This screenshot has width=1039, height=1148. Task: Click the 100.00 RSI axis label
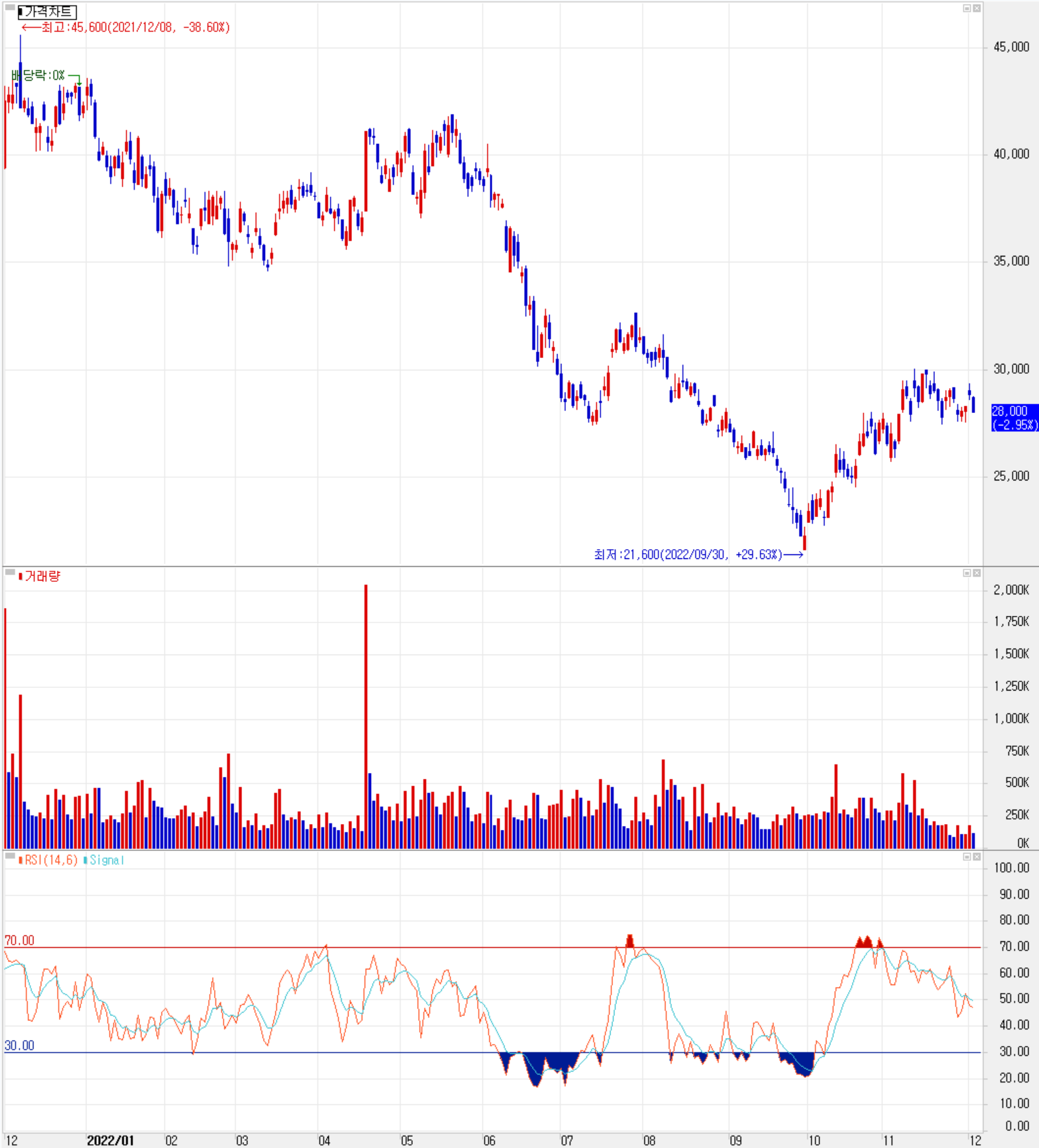(1012, 867)
